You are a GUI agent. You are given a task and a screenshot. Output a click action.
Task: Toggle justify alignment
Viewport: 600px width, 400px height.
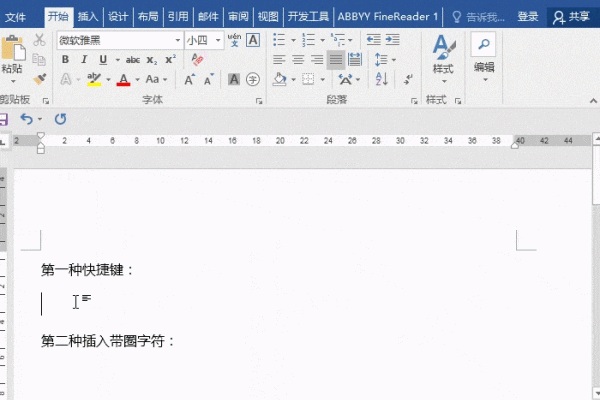(x=336, y=60)
